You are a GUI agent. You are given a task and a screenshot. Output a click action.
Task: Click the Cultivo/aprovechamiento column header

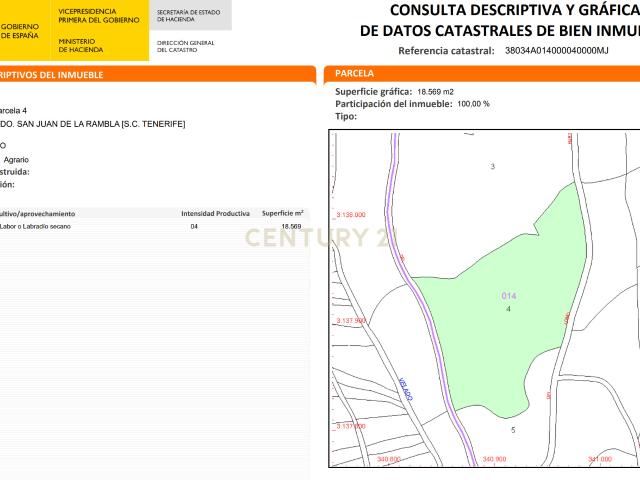pos(38,213)
